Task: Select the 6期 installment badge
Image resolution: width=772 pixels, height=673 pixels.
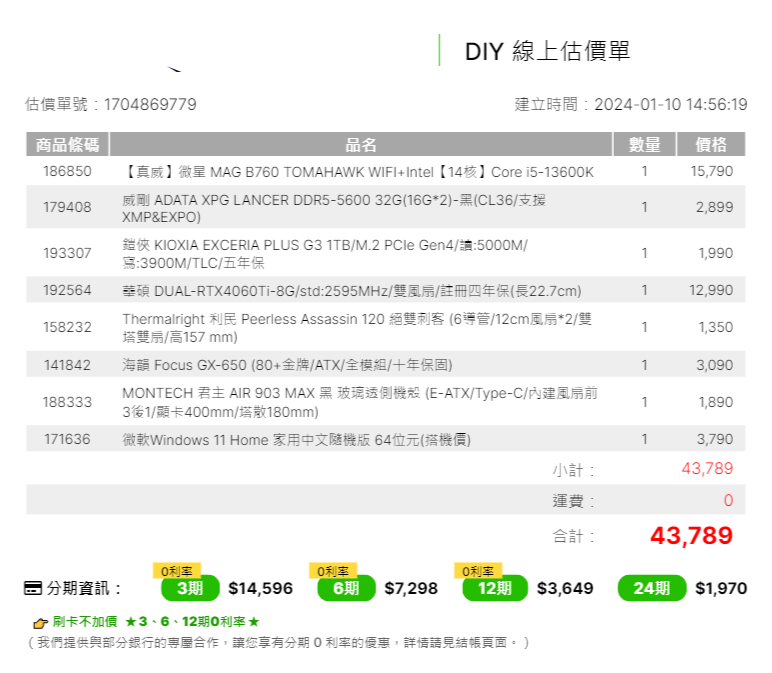Action: click(346, 588)
